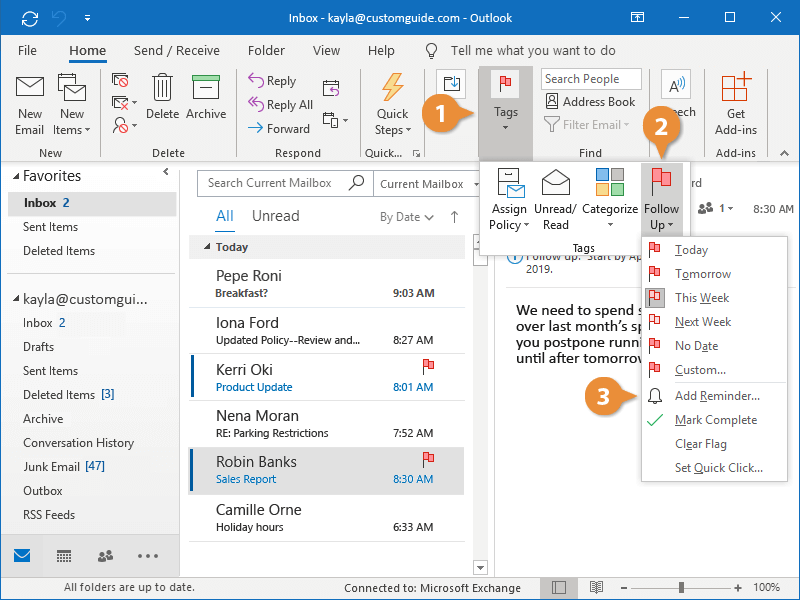Viewport: 800px width, 600px height.
Task: Select This Week flag option
Action: [x=714, y=298]
